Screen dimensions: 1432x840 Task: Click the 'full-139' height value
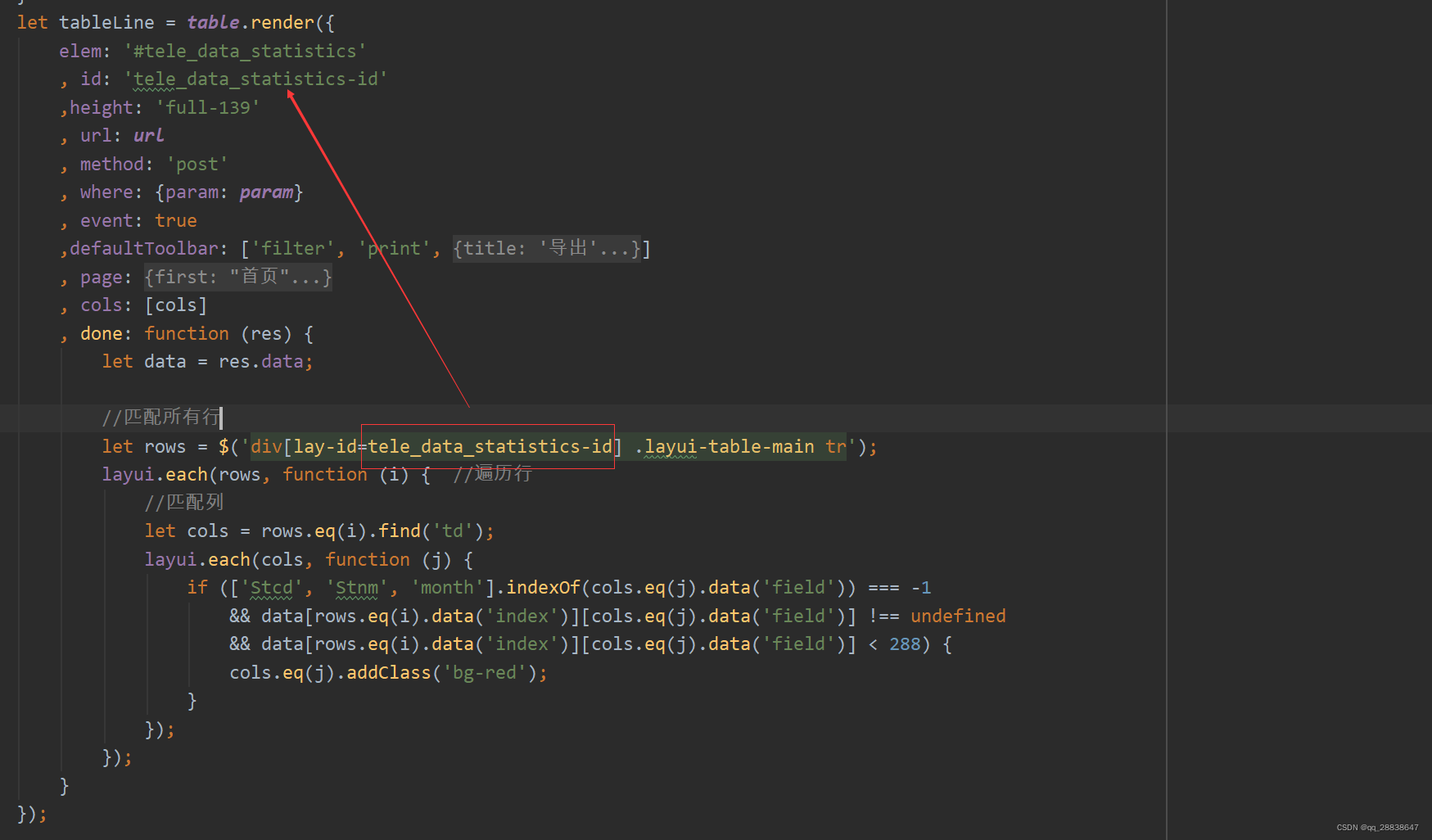point(208,108)
